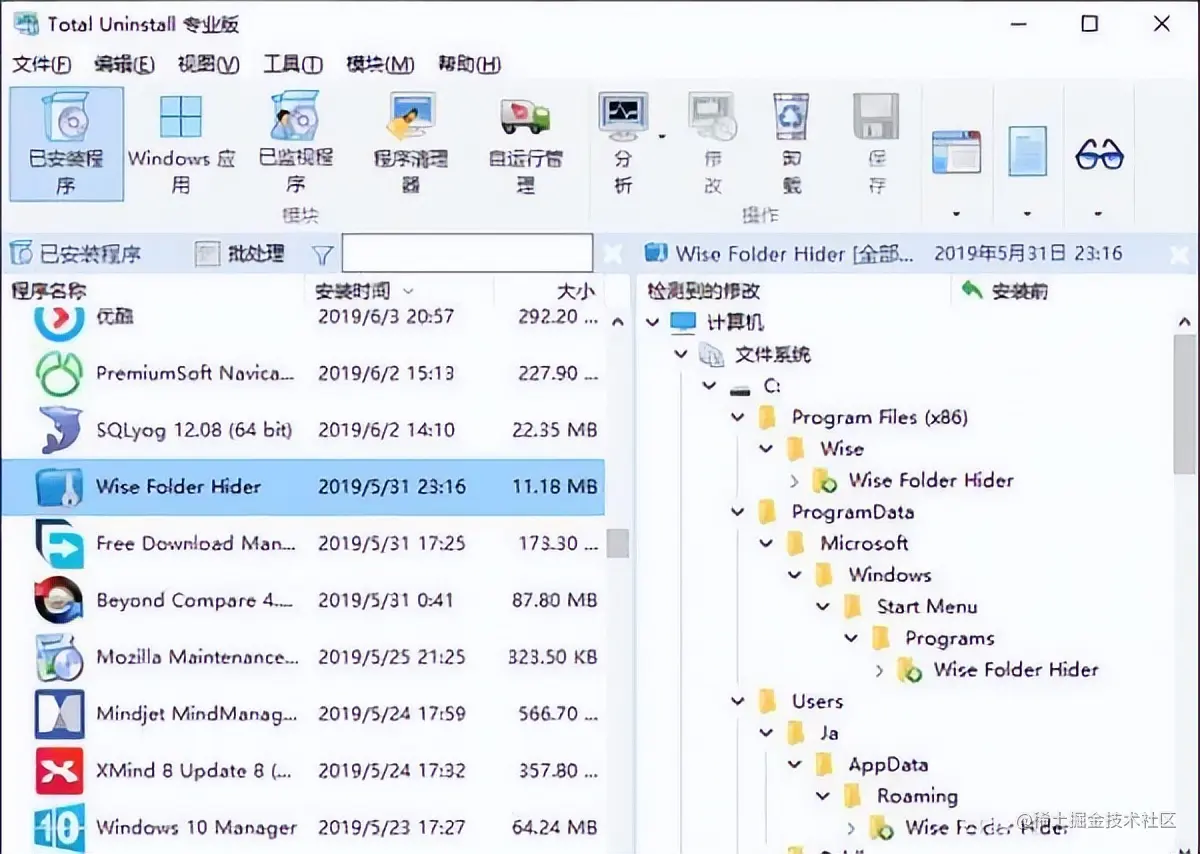Expand Wise Folder Hider under Programs
Image resolution: width=1200 pixels, height=854 pixels.
(x=879, y=670)
